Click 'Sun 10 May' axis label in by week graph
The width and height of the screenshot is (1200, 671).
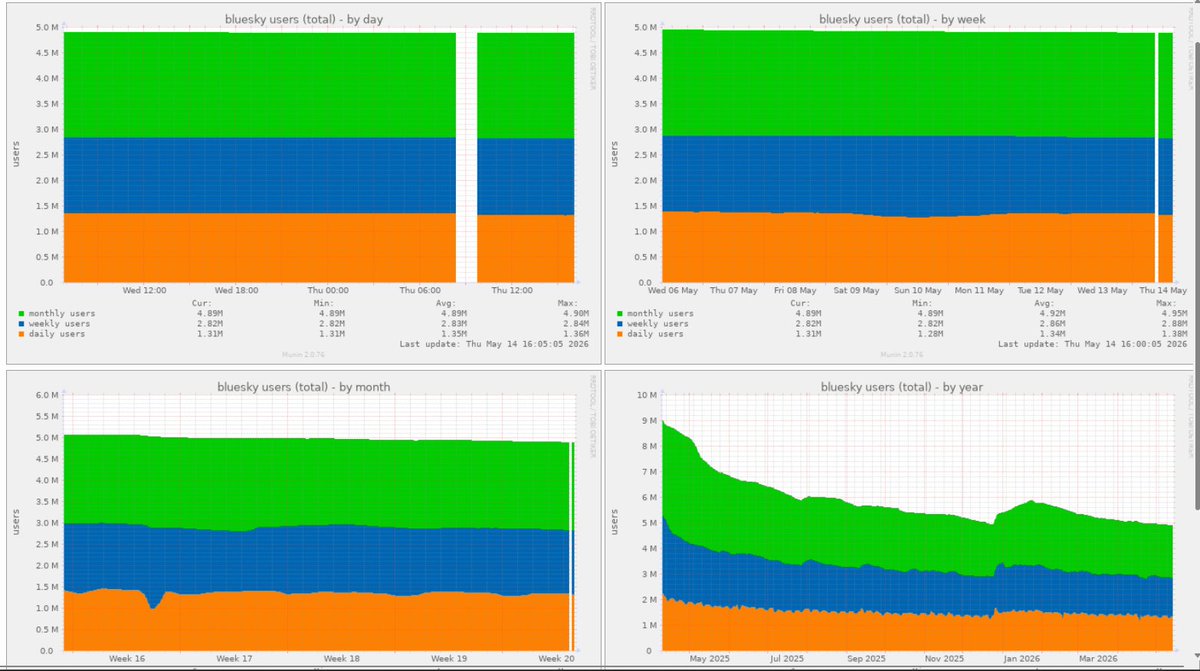click(x=918, y=291)
